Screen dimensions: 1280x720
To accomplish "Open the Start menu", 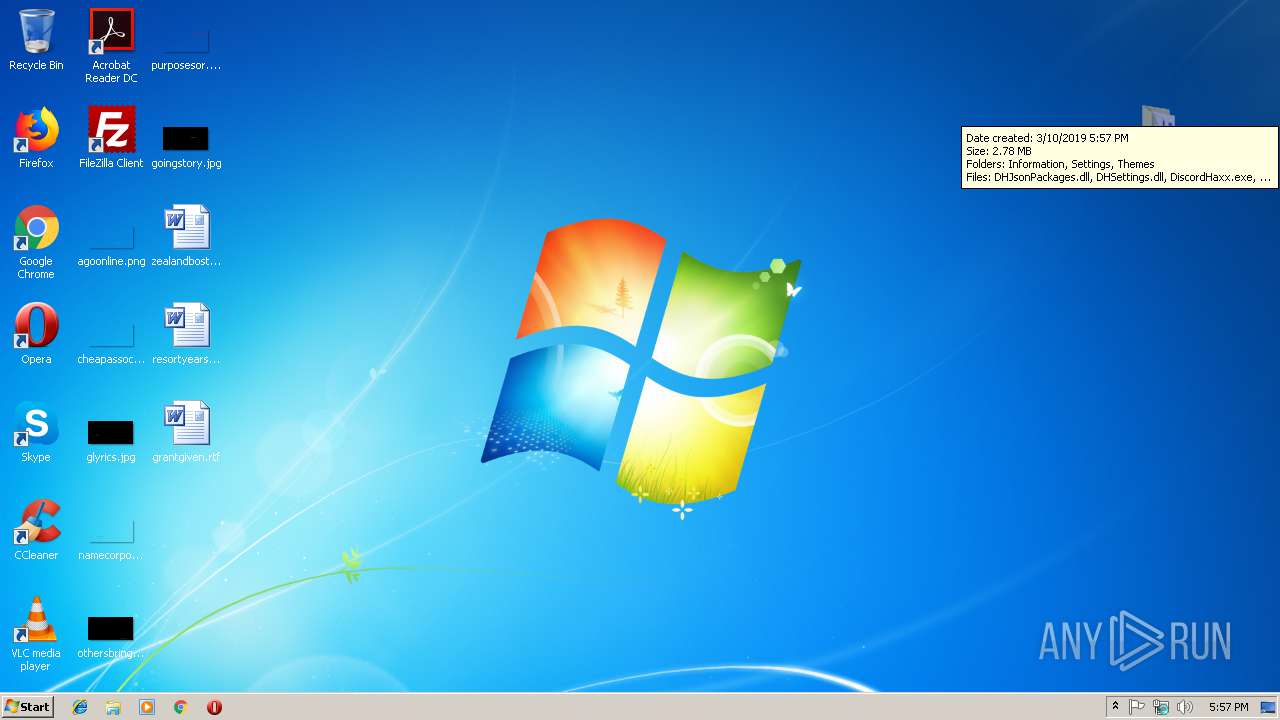I will click(x=27, y=707).
